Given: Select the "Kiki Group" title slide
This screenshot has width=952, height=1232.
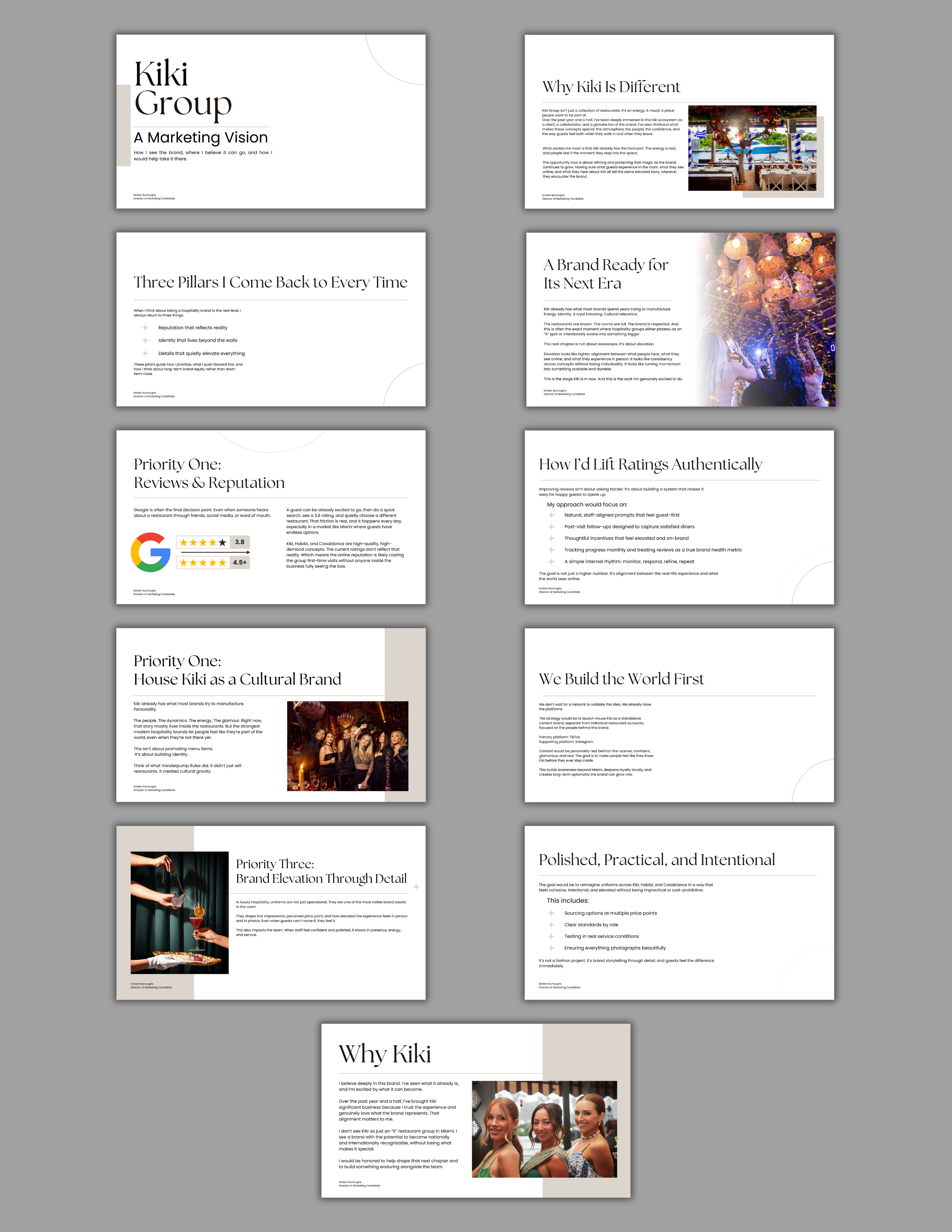Looking at the screenshot, I should point(271,121).
